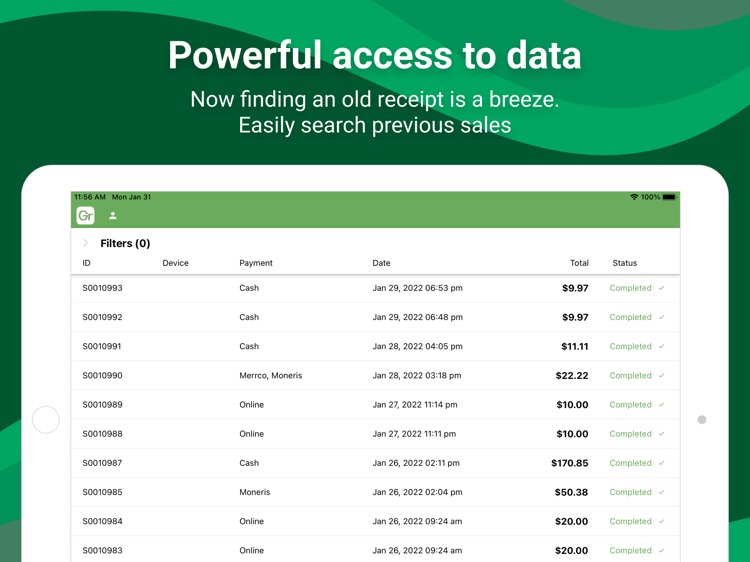Select date Jan 28, 2022 04:05 pm

418,346
